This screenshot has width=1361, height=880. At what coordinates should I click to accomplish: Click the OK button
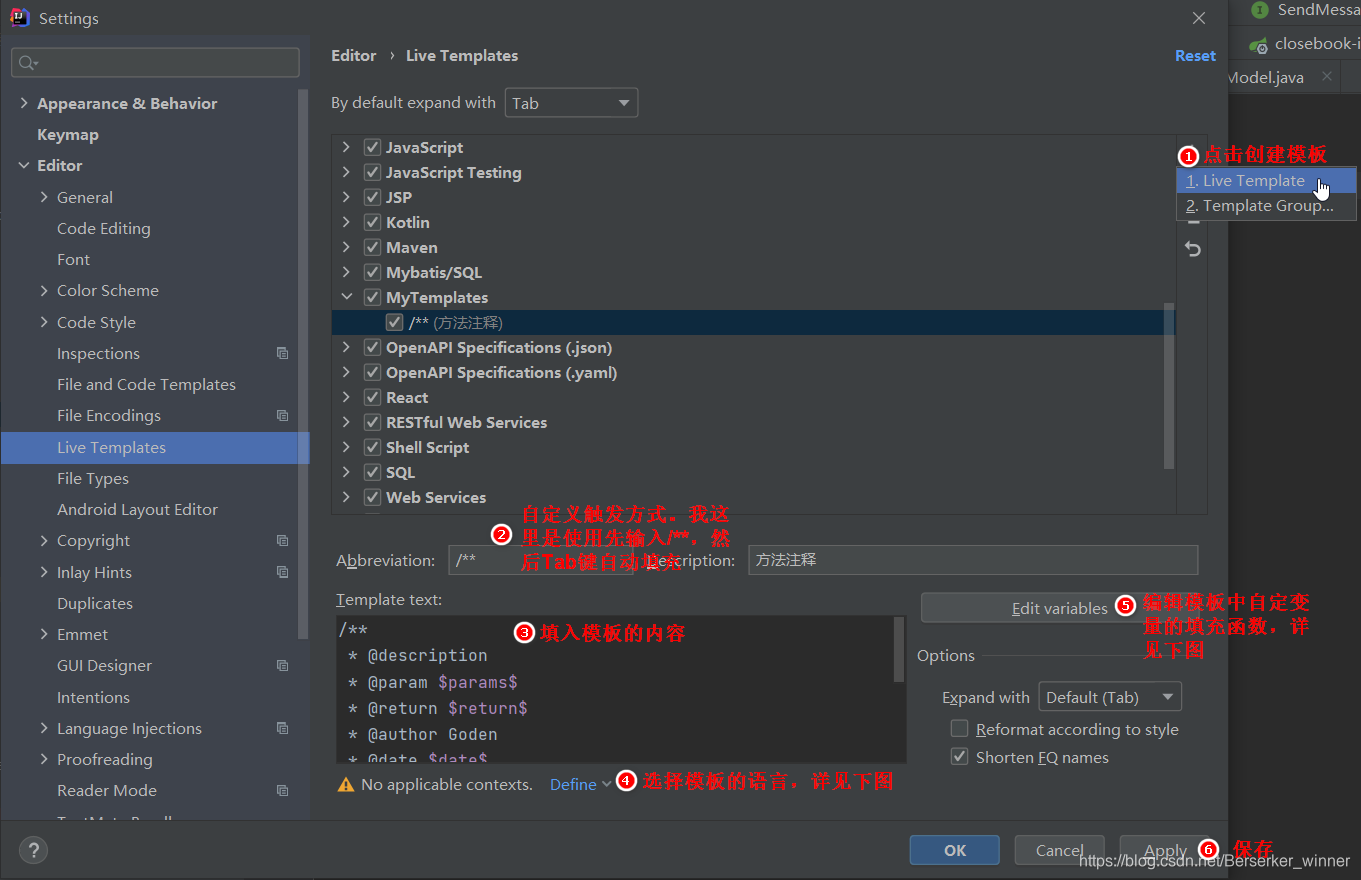(955, 850)
